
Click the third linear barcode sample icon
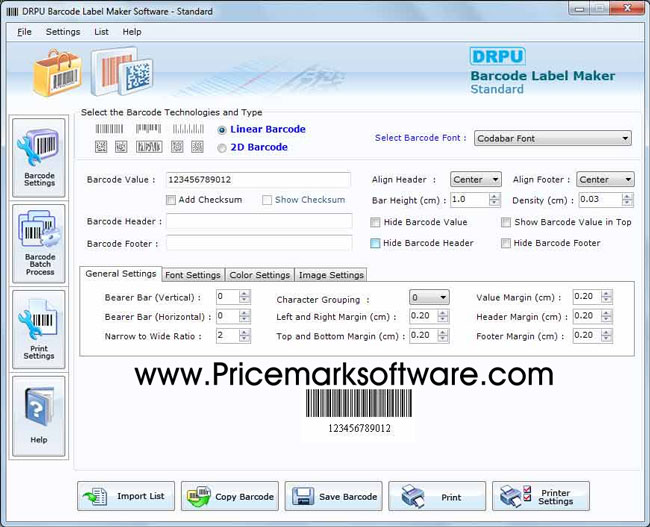188,129
